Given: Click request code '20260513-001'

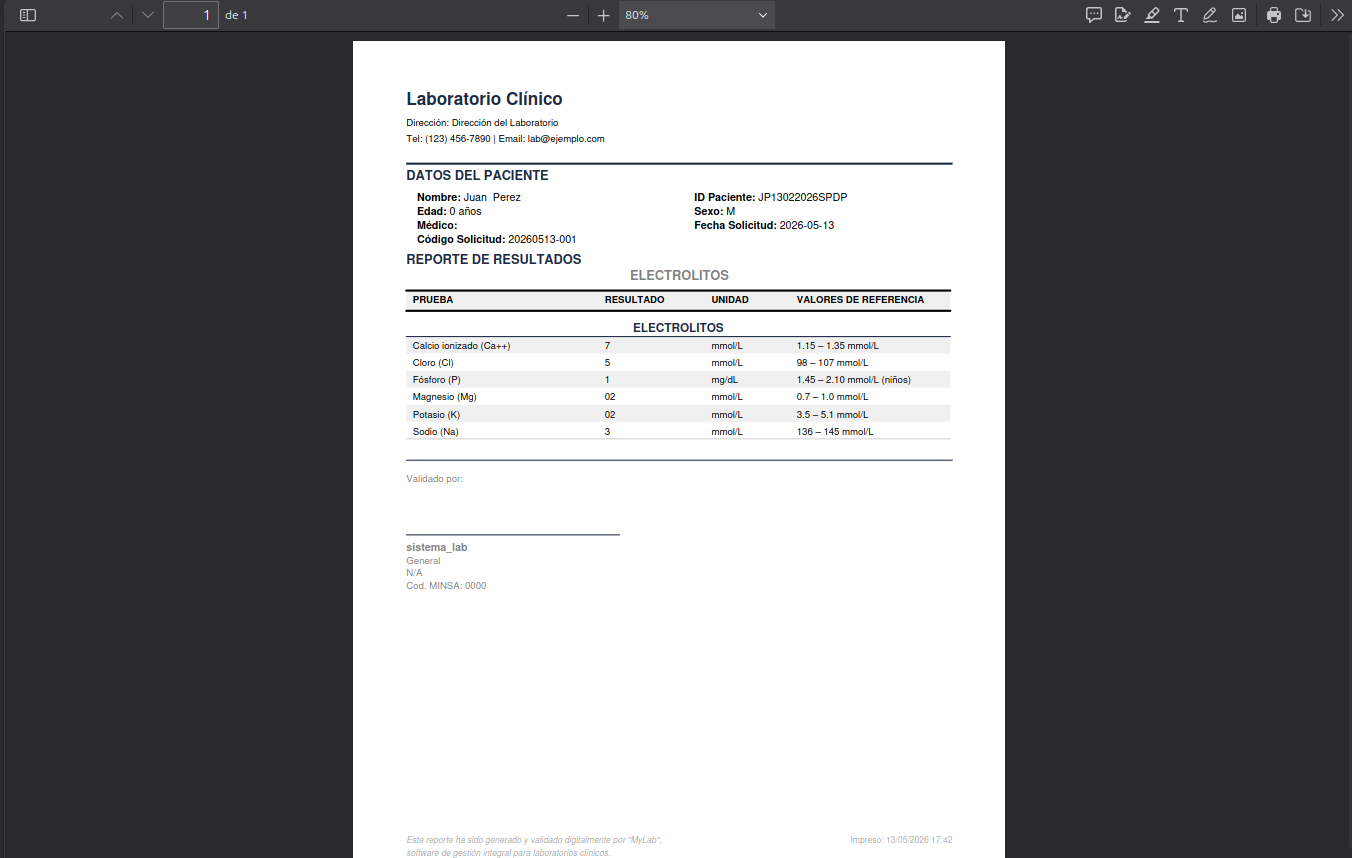Looking at the screenshot, I should (542, 240).
